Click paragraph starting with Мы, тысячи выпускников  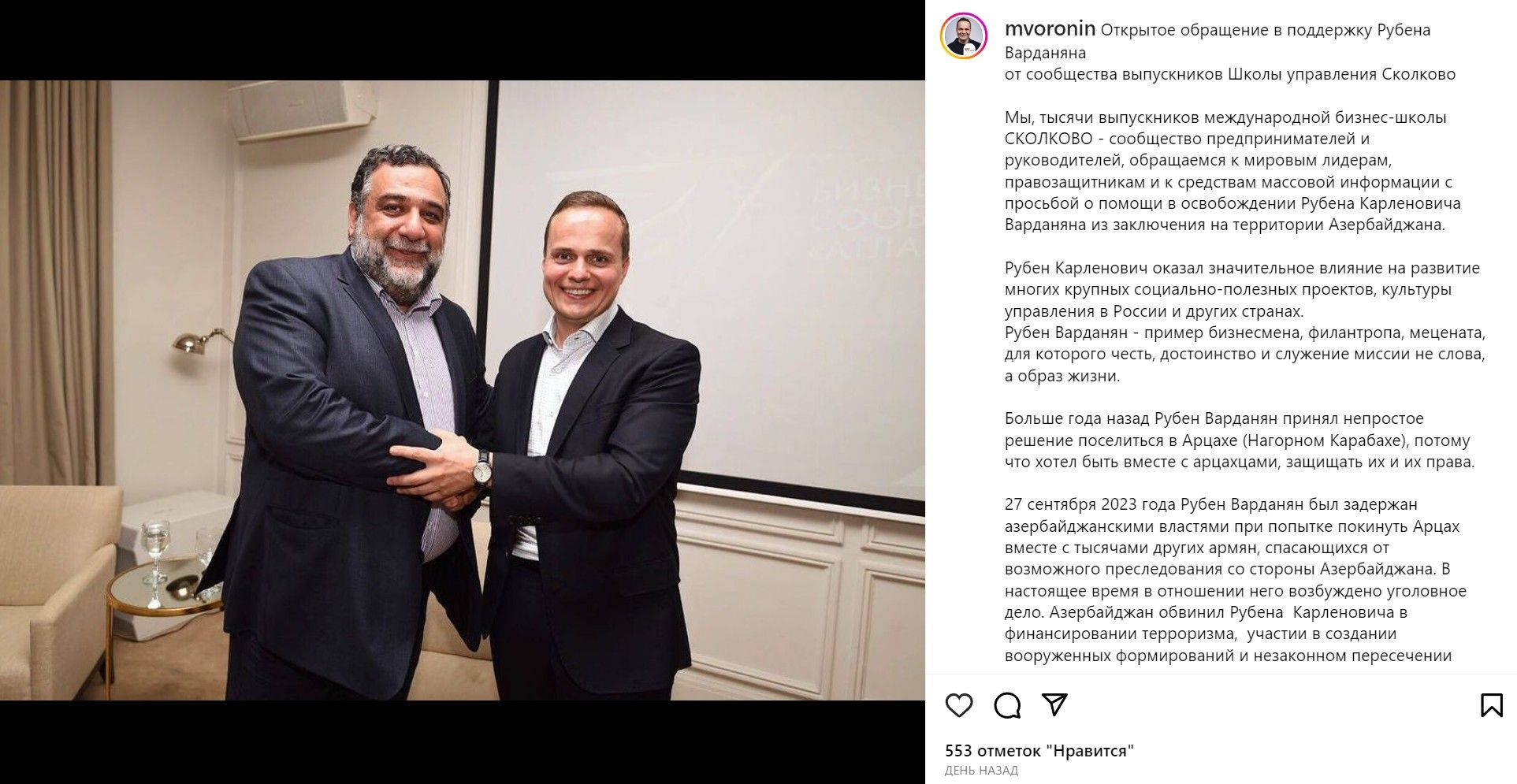click(x=1233, y=171)
